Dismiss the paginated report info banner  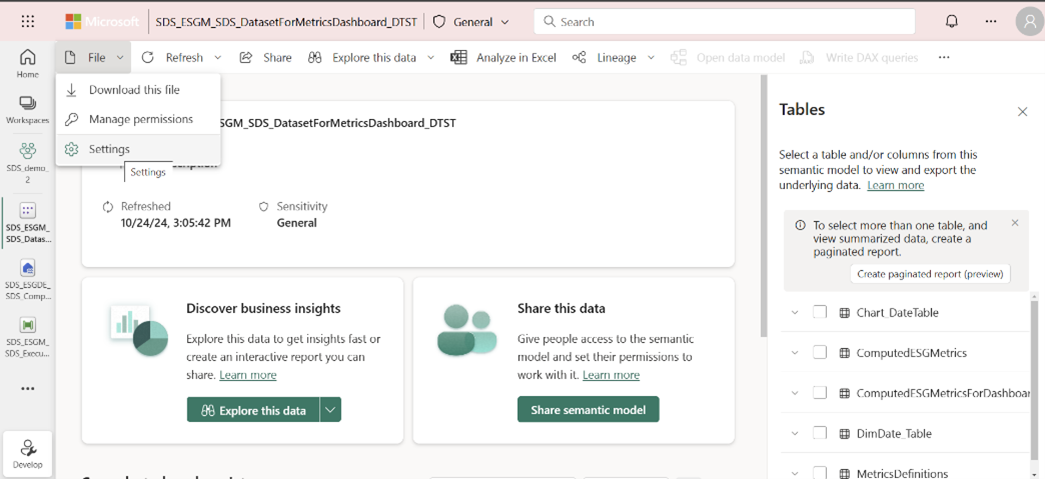pyautogui.click(x=1015, y=223)
